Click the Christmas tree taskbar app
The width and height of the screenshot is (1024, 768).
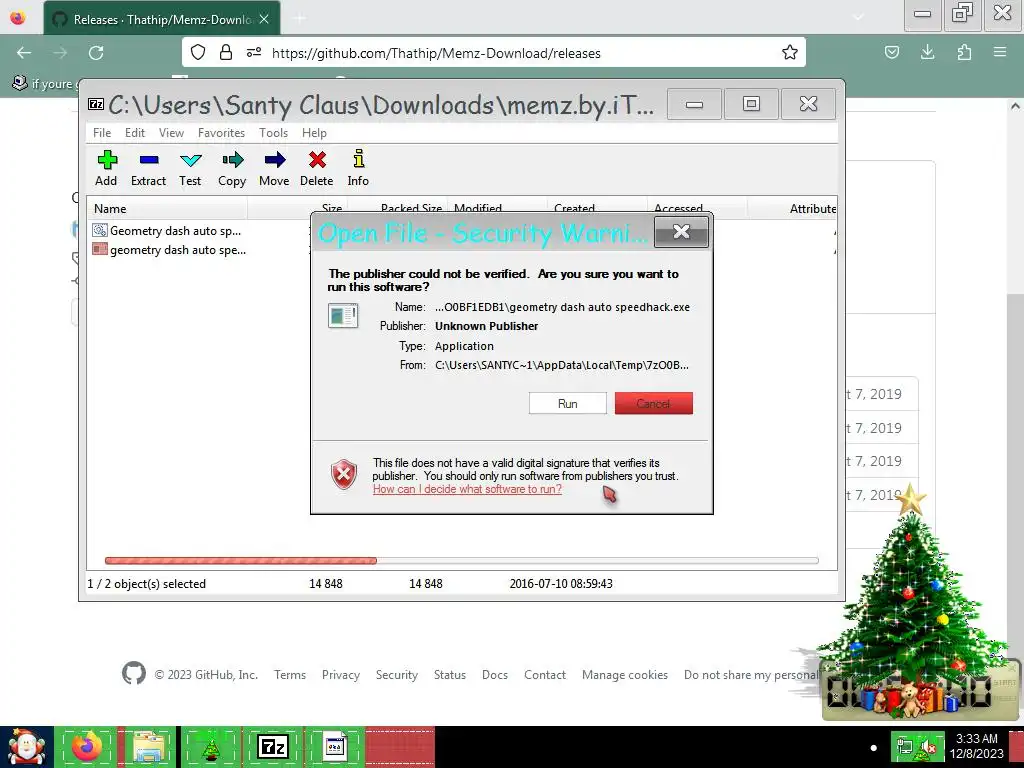(x=210, y=747)
